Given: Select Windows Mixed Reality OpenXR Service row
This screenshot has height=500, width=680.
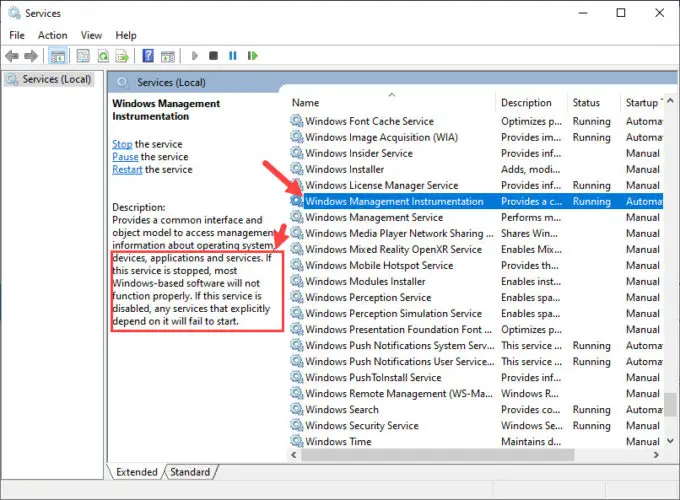Looking at the screenshot, I should pyautogui.click(x=476, y=249).
